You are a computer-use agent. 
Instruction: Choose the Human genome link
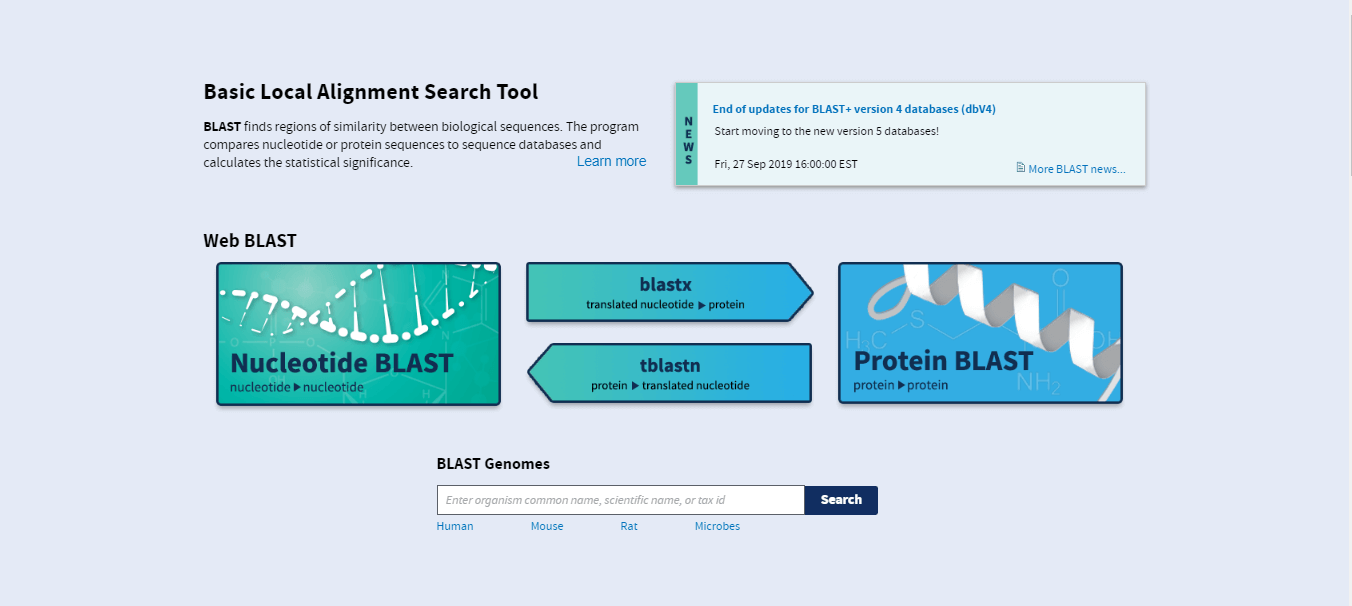click(x=455, y=526)
